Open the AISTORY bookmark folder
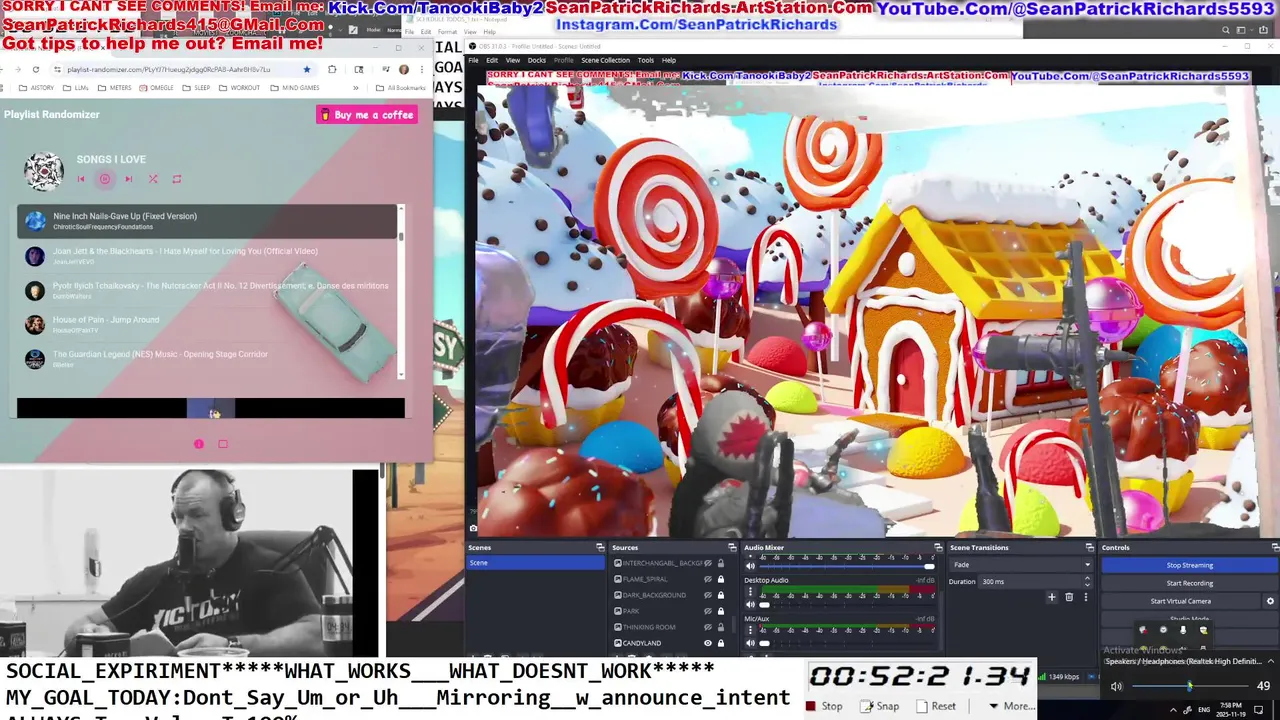The height and width of the screenshot is (720, 1280). (36, 88)
